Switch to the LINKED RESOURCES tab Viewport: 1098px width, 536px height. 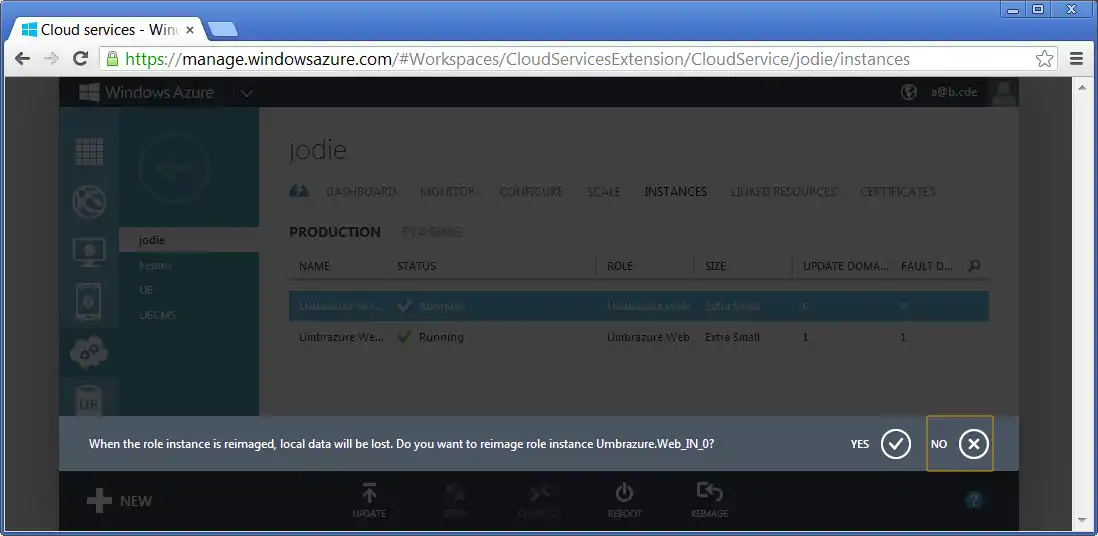784,191
